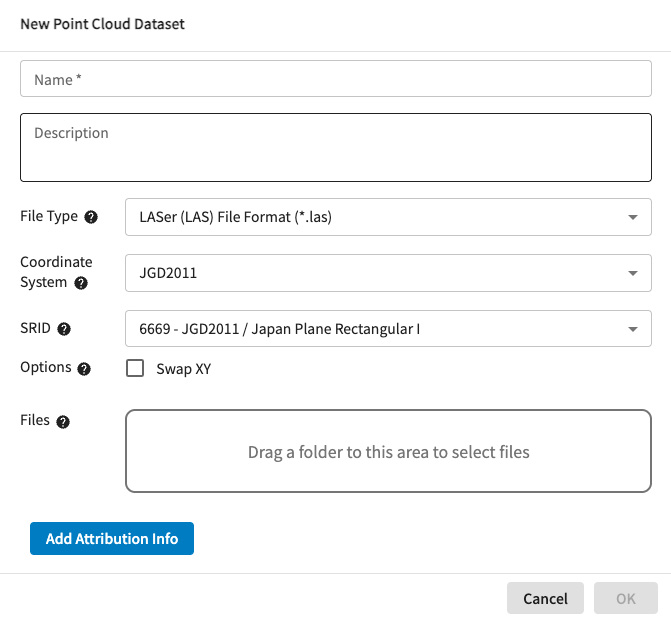The image size is (671, 622).
Task: Enable the Swap XY checkbox
Action: coord(136,369)
